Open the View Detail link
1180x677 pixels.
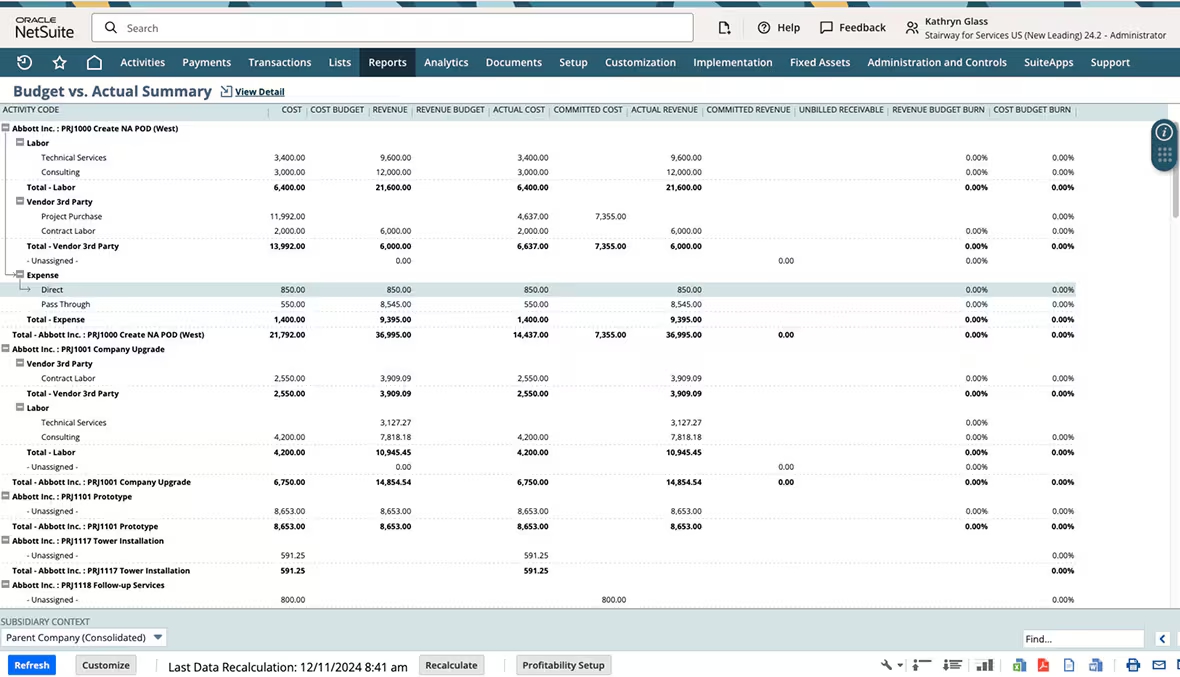259,90
